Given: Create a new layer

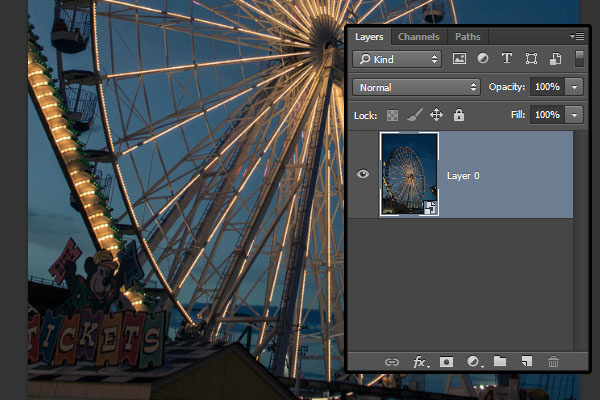Looking at the screenshot, I should [x=527, y=361].
